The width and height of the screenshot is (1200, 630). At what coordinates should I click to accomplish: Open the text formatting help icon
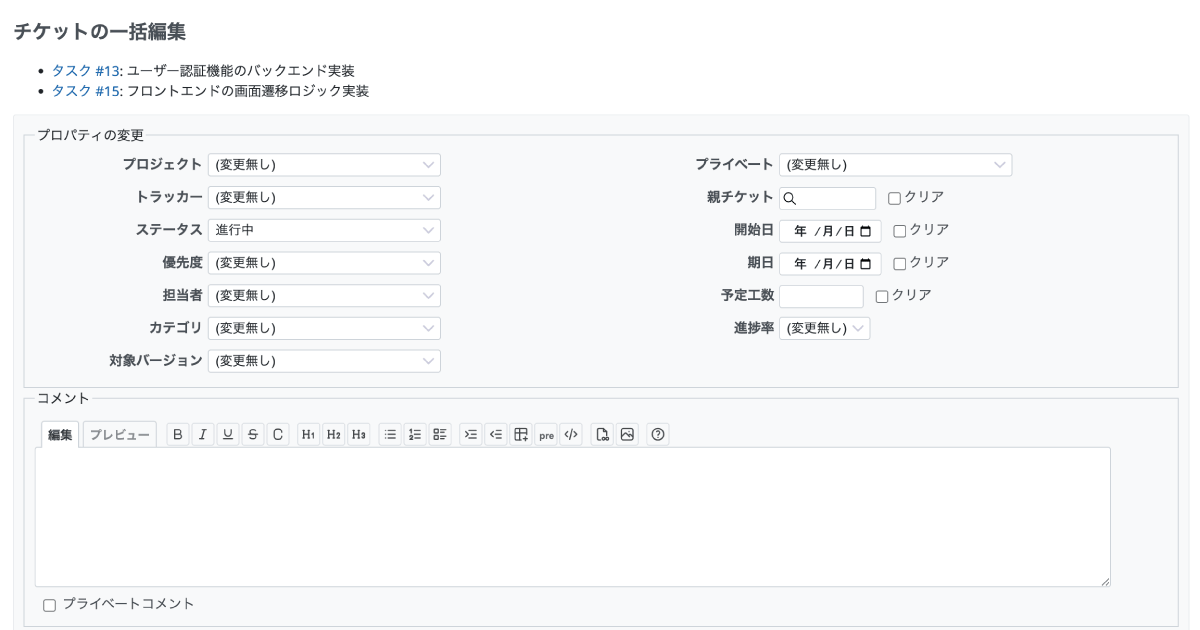(658, 435)
